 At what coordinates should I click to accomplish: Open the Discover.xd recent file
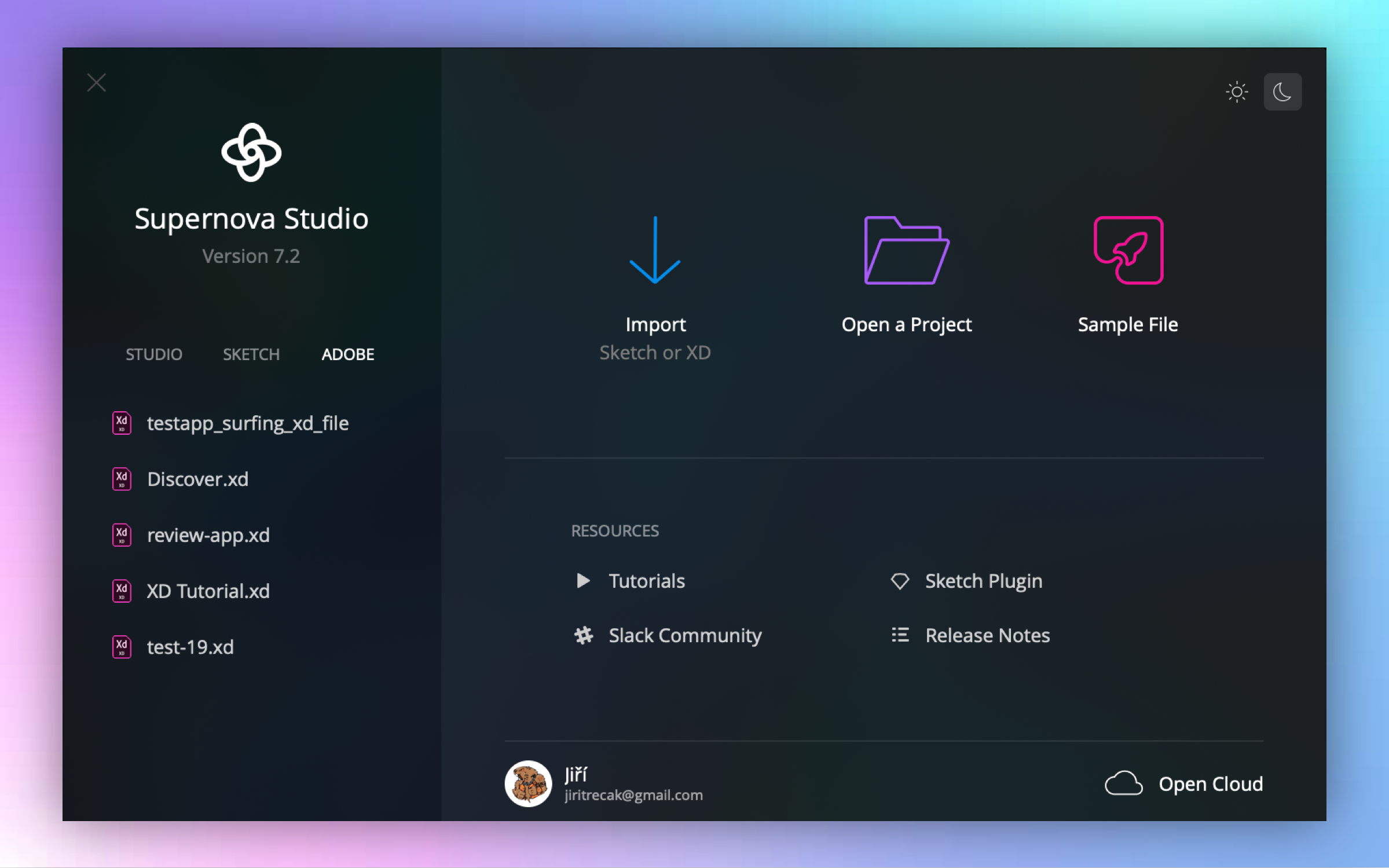[x=197, y=479]
